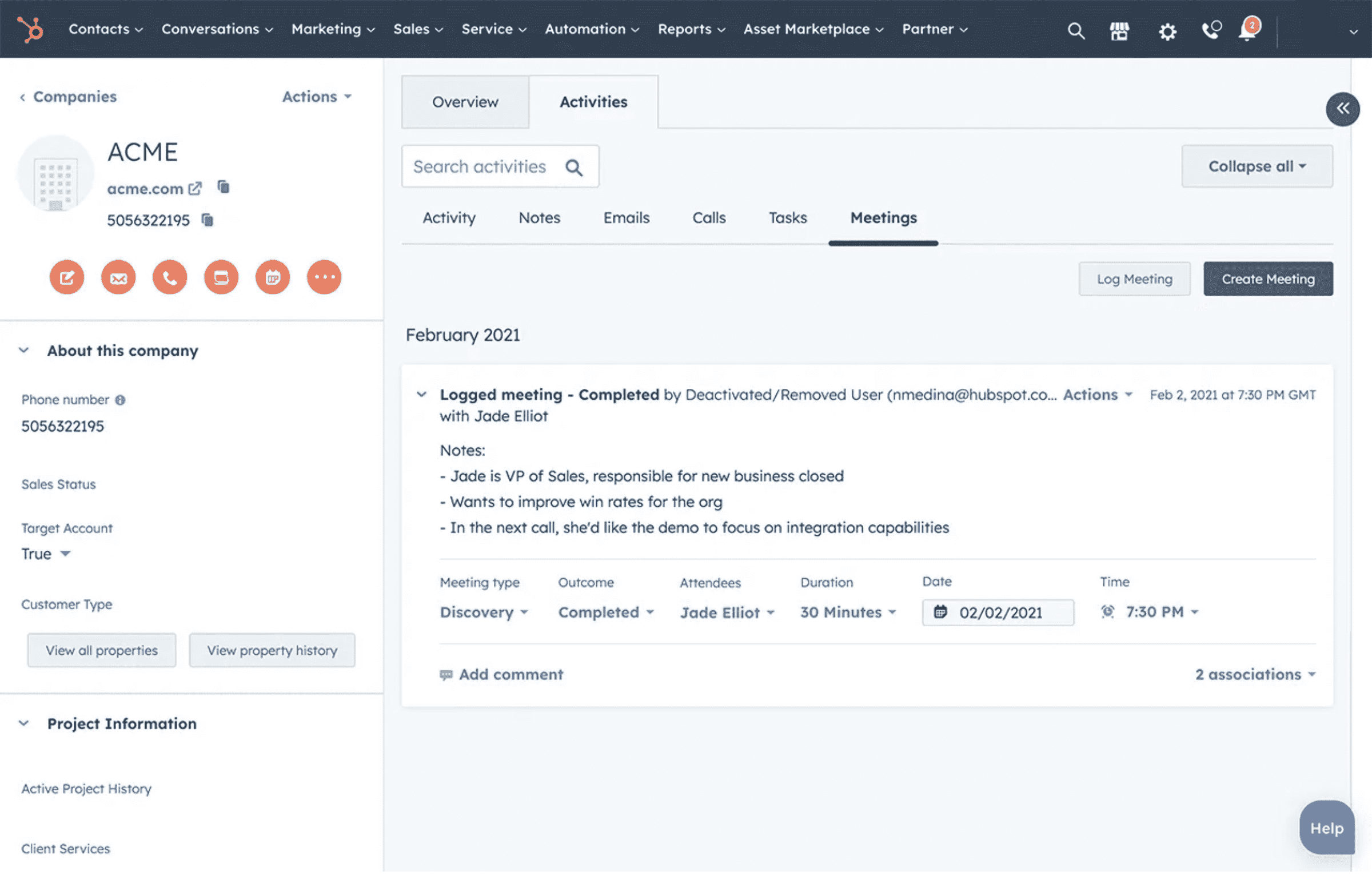Open the Collapse all dropdown
This screenshot has width=1372, height=891.
[x=1257, y=166]
